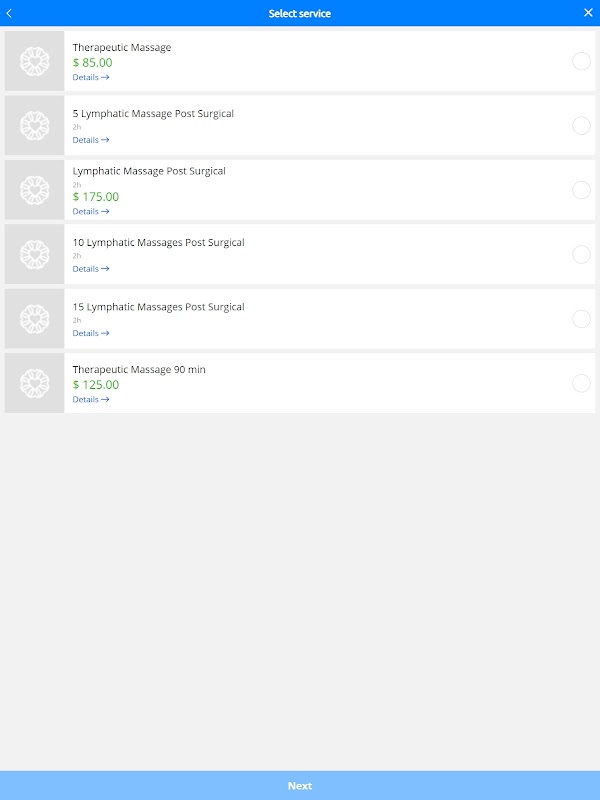
Task: Click the 5 Lymphatic Massage thumbnail
Action: pos(35,125)
